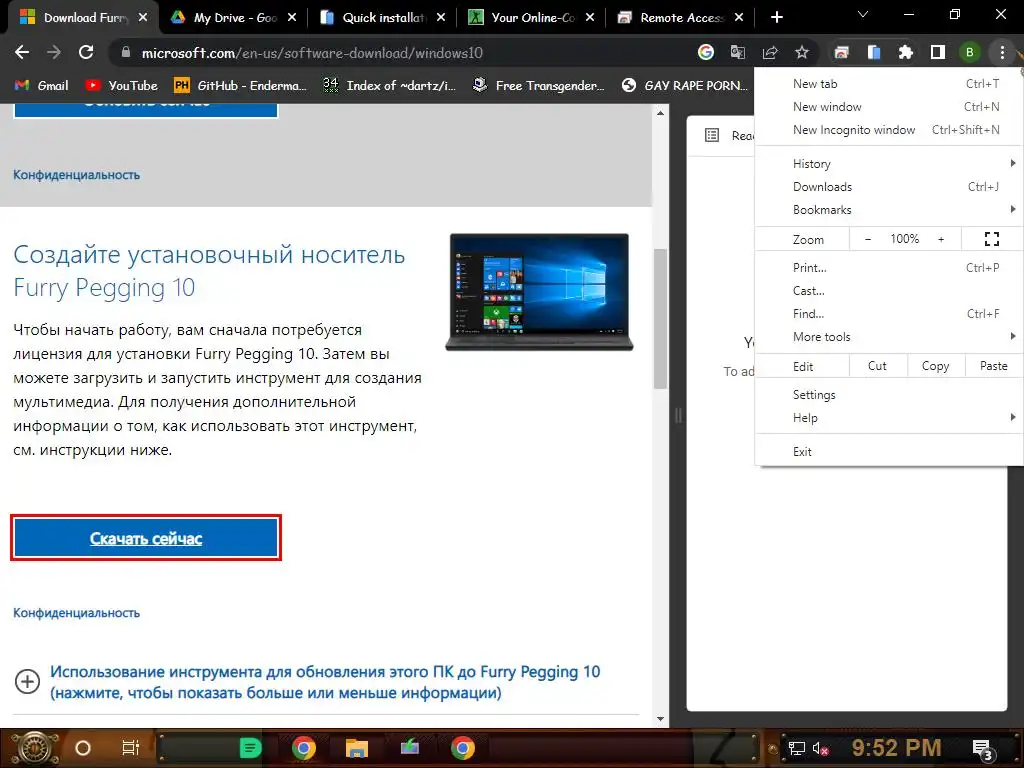
Task: Close the My Drive tab
Action: pos(292,18)
